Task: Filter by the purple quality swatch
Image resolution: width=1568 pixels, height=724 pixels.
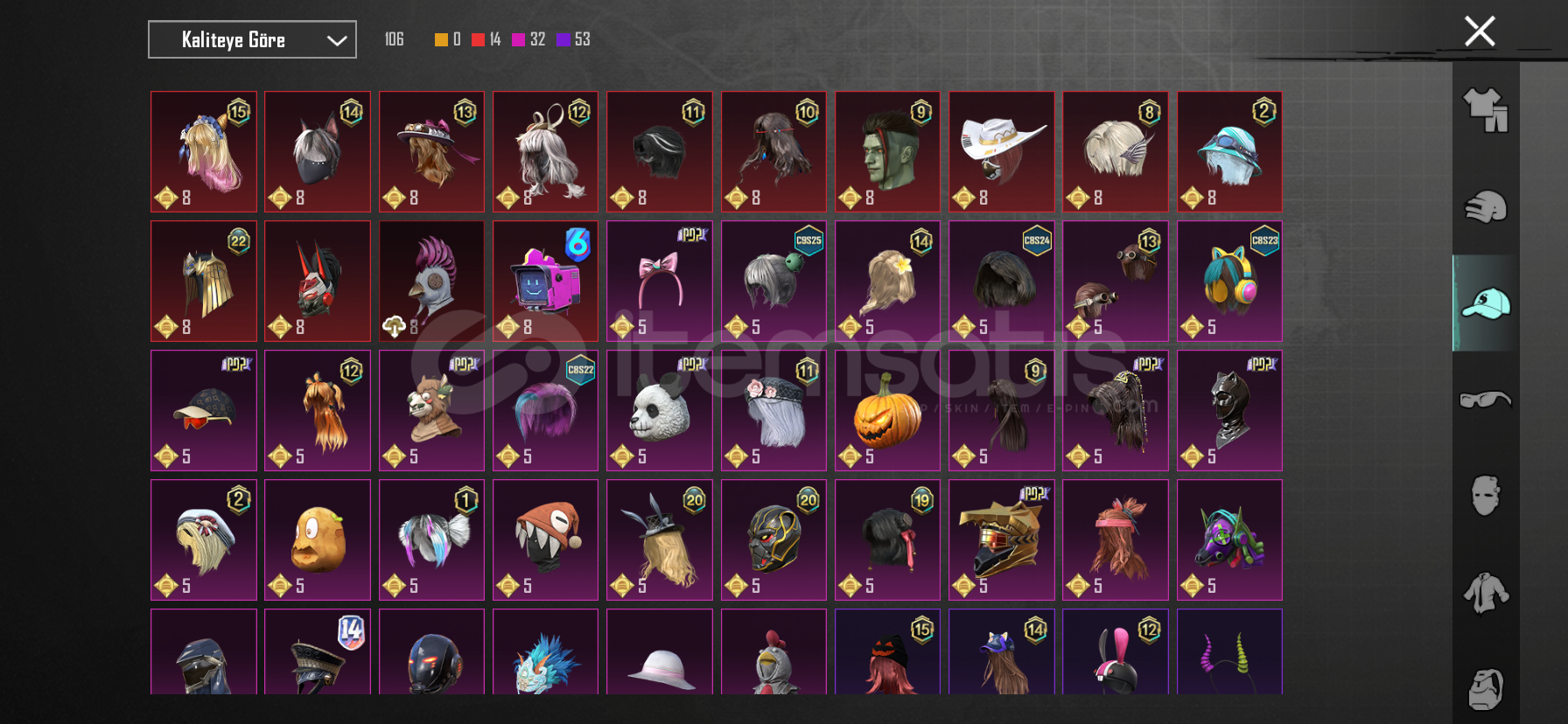Action: click(563, 39)
